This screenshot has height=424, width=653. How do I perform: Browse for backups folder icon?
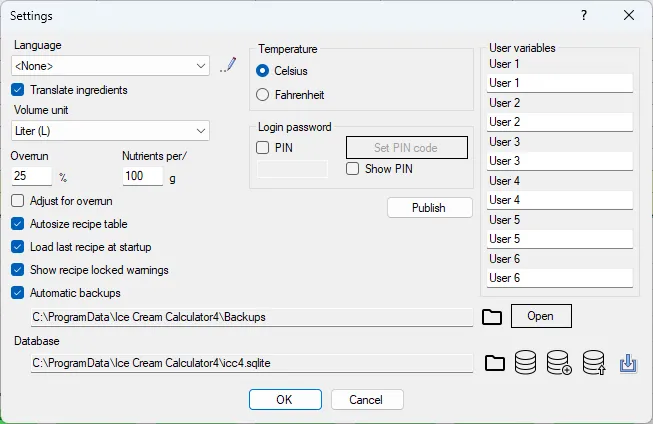pos(492,317)
